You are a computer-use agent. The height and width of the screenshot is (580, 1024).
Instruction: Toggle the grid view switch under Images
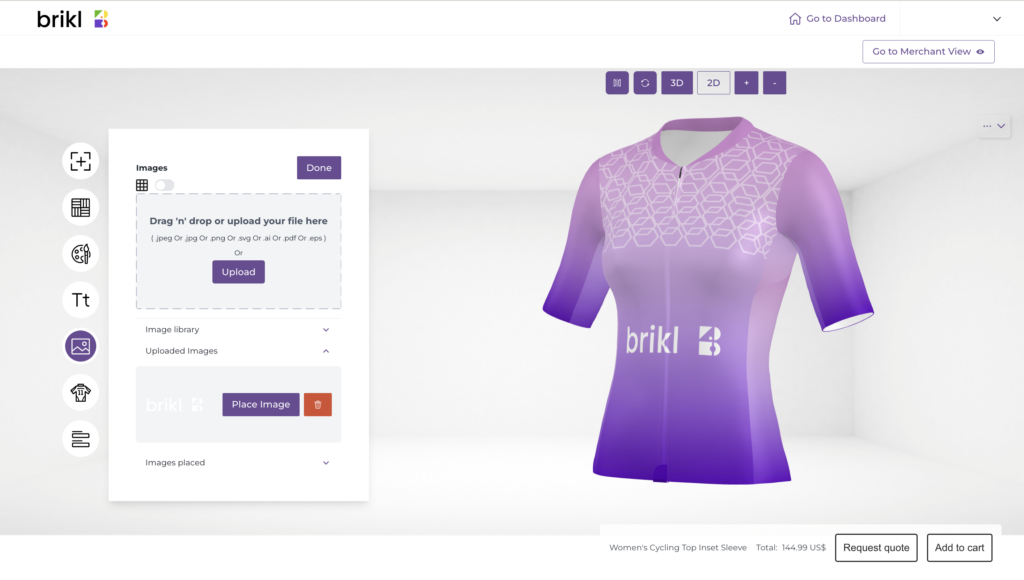(165, 185)
